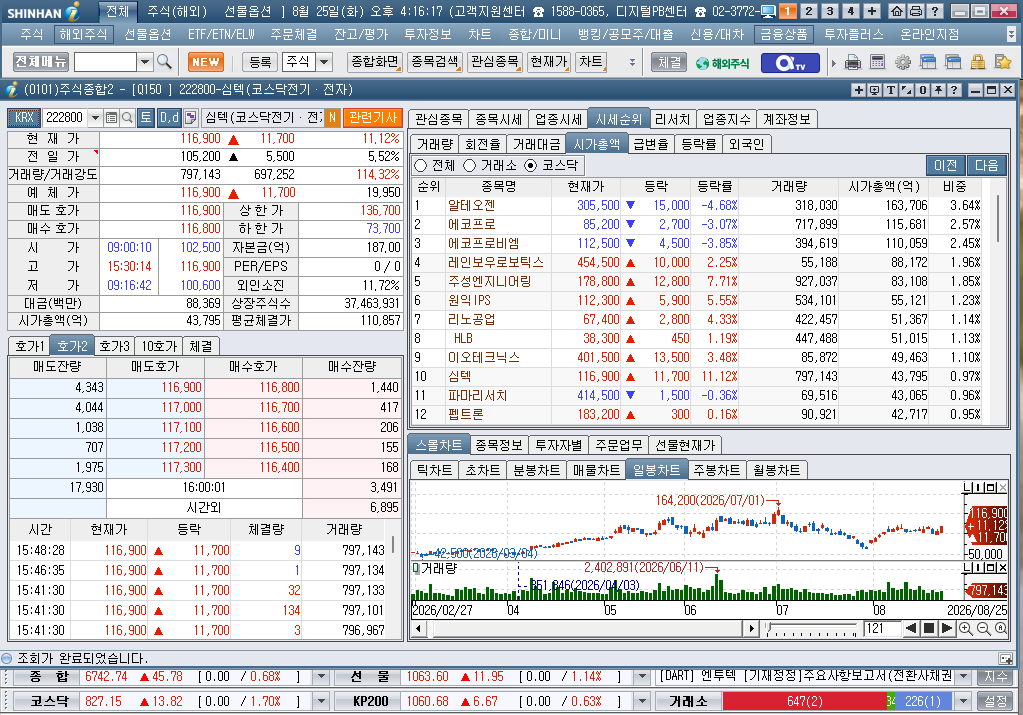Image resolution: width=1023 pixels, height=715 pixels.
Task: Expand the toolbar overflow double-arrow
Action: point(632,63)
